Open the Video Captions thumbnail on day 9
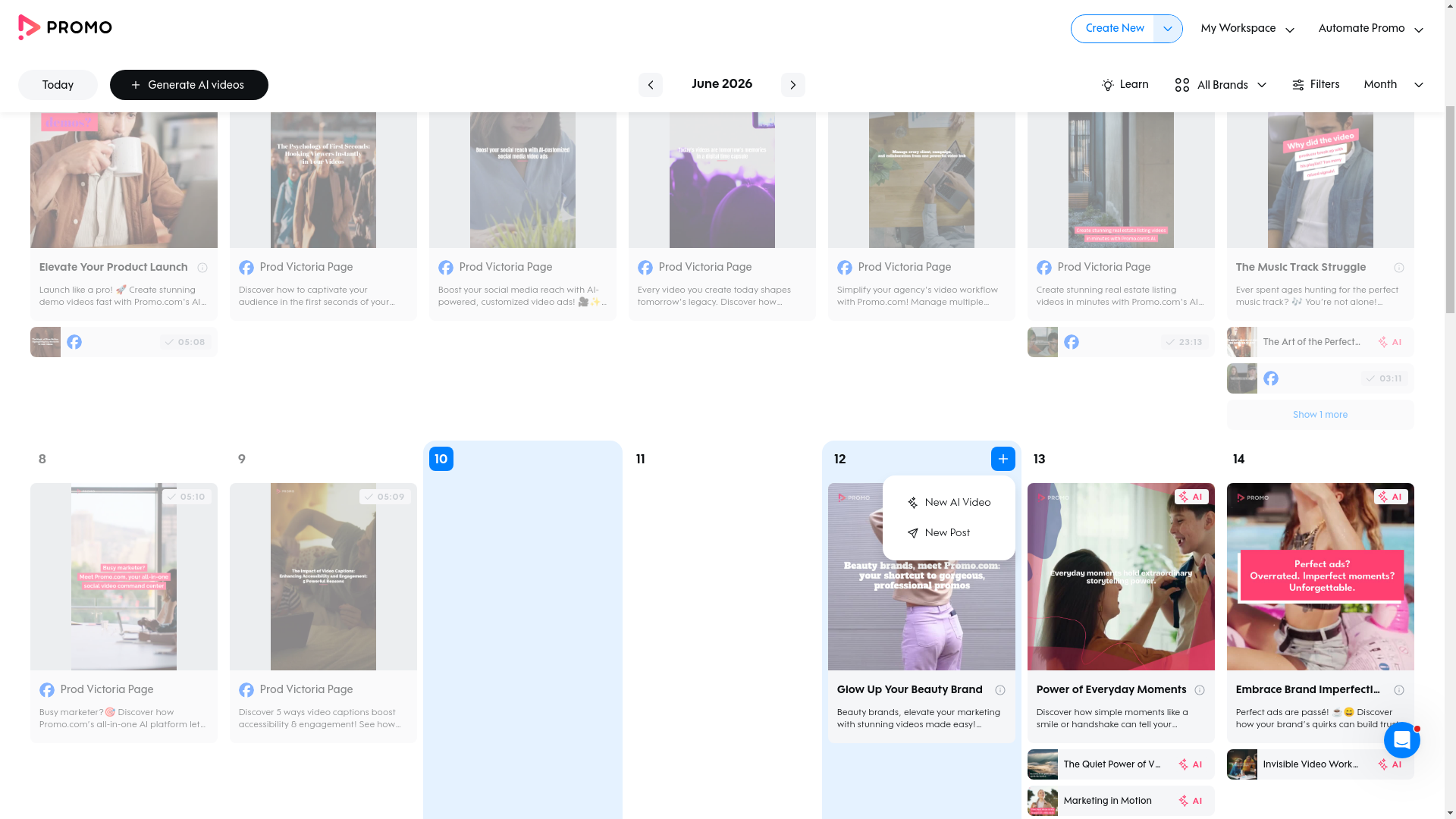 click(323, 576)
